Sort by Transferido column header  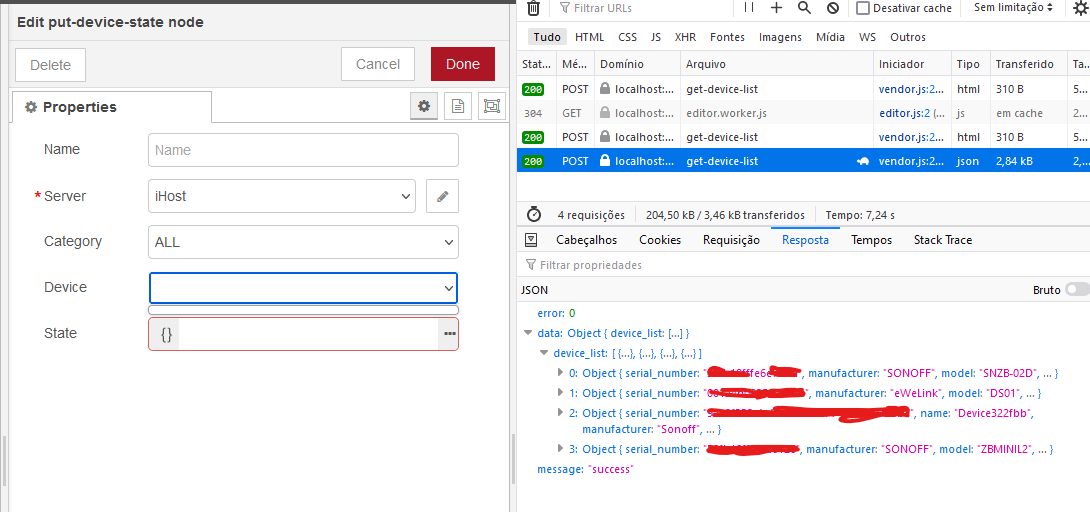click(x=1028, y=64)
